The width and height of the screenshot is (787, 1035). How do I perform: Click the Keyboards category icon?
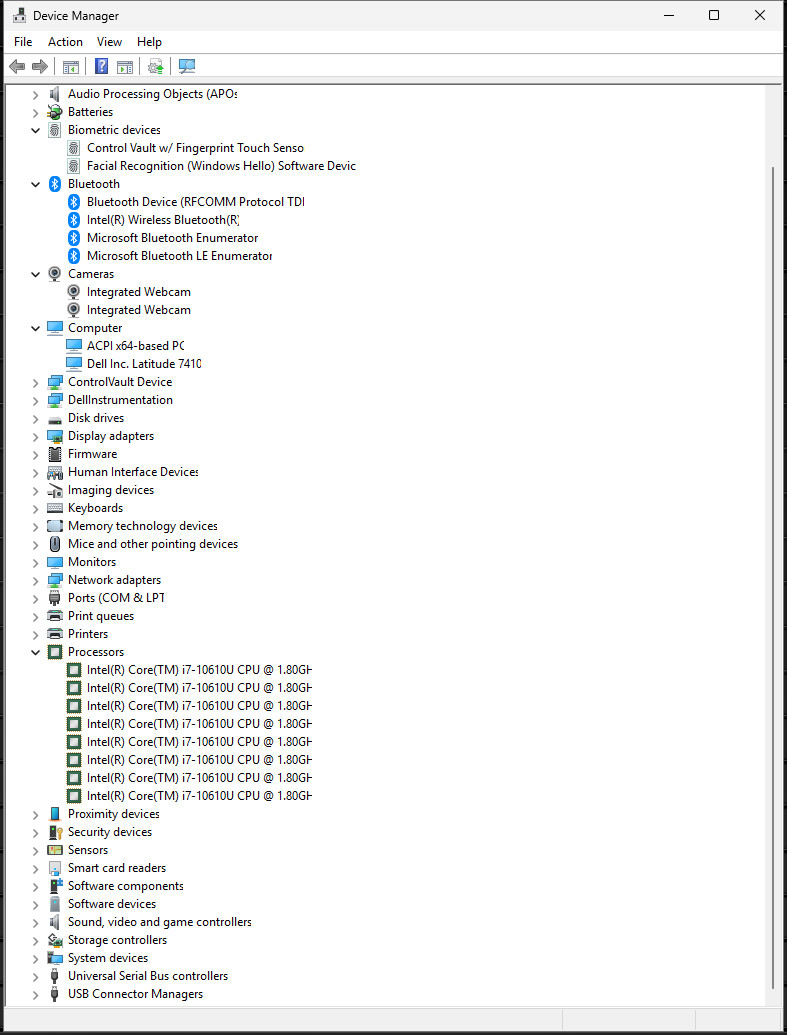click(55, 508)
